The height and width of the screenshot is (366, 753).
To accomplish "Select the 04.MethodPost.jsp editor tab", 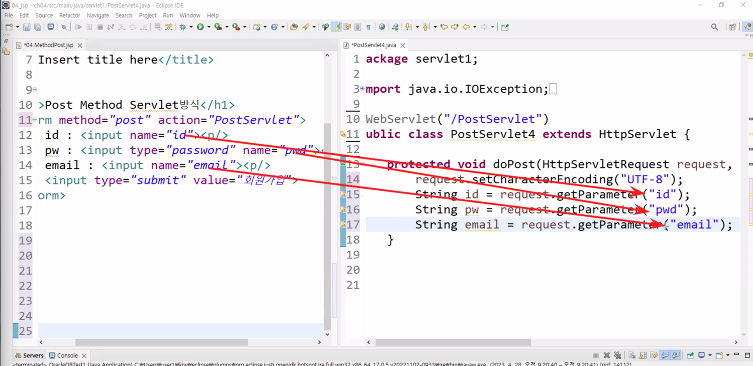I will (48, 45).
